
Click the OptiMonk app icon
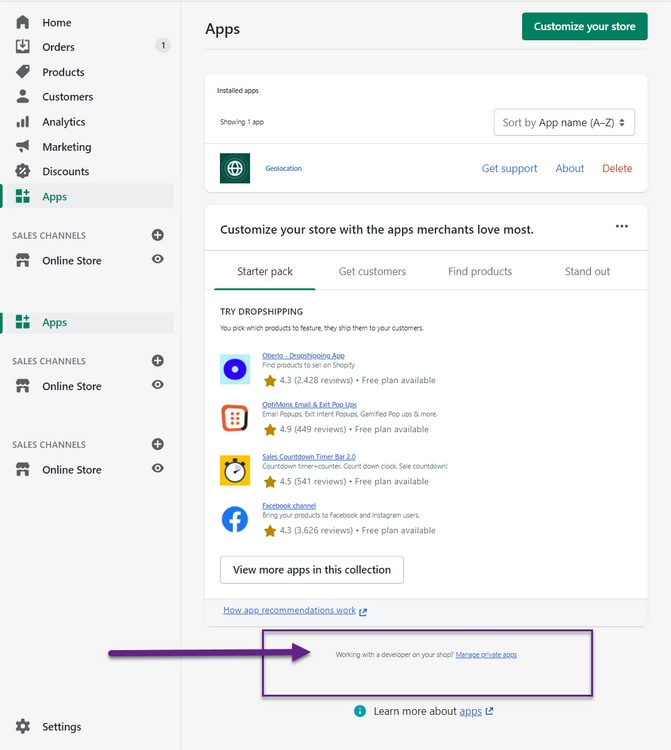[x=235, y=418]
